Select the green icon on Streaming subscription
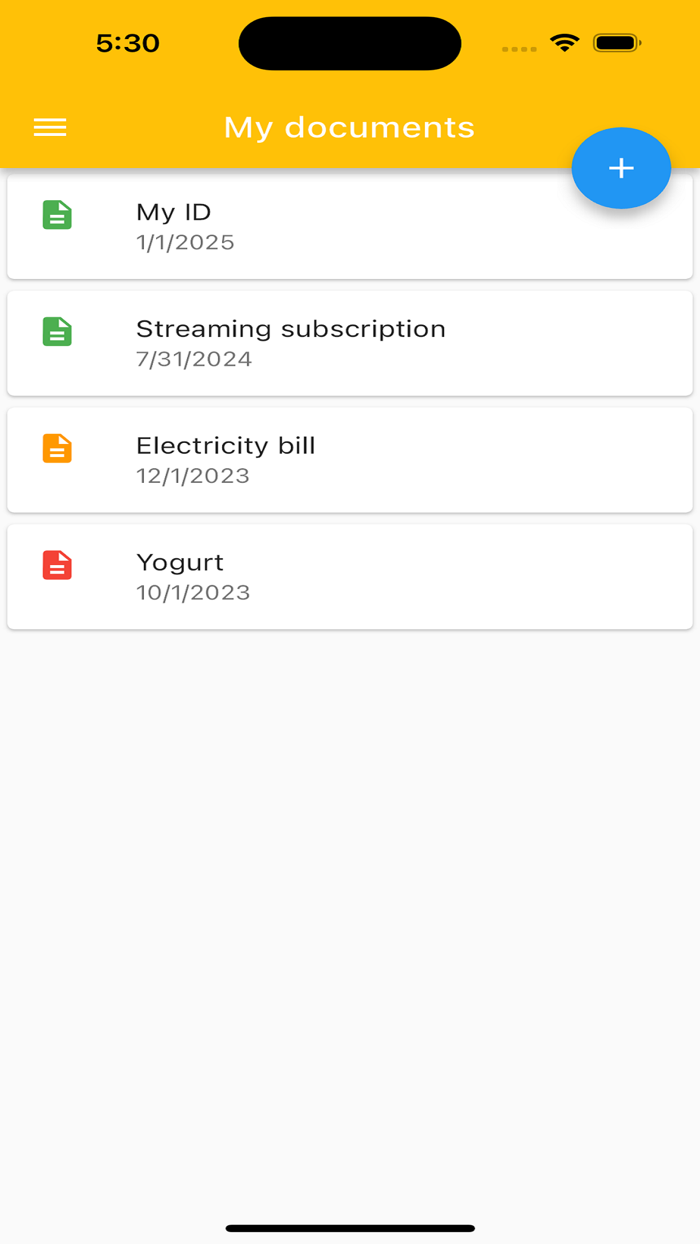 [57, 331]
